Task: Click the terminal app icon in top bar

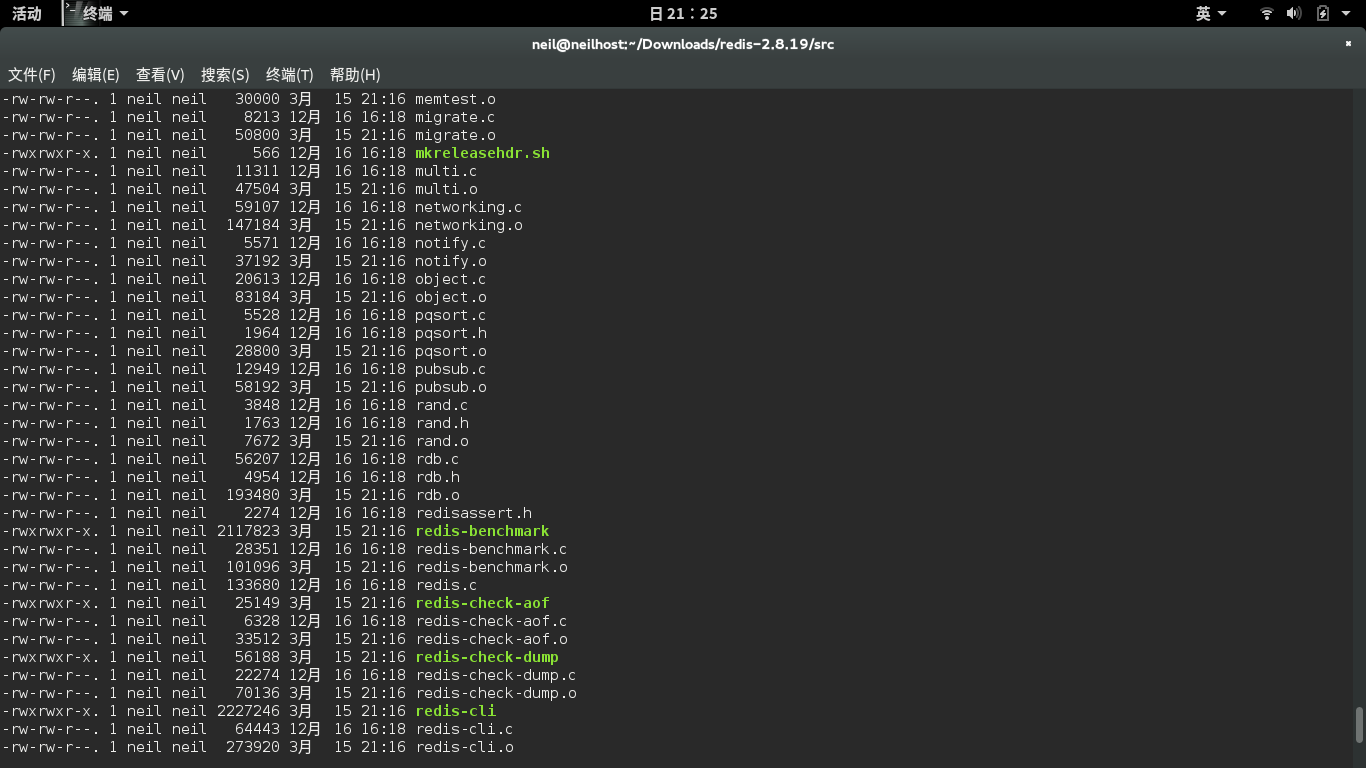Action: coord(71,13)
